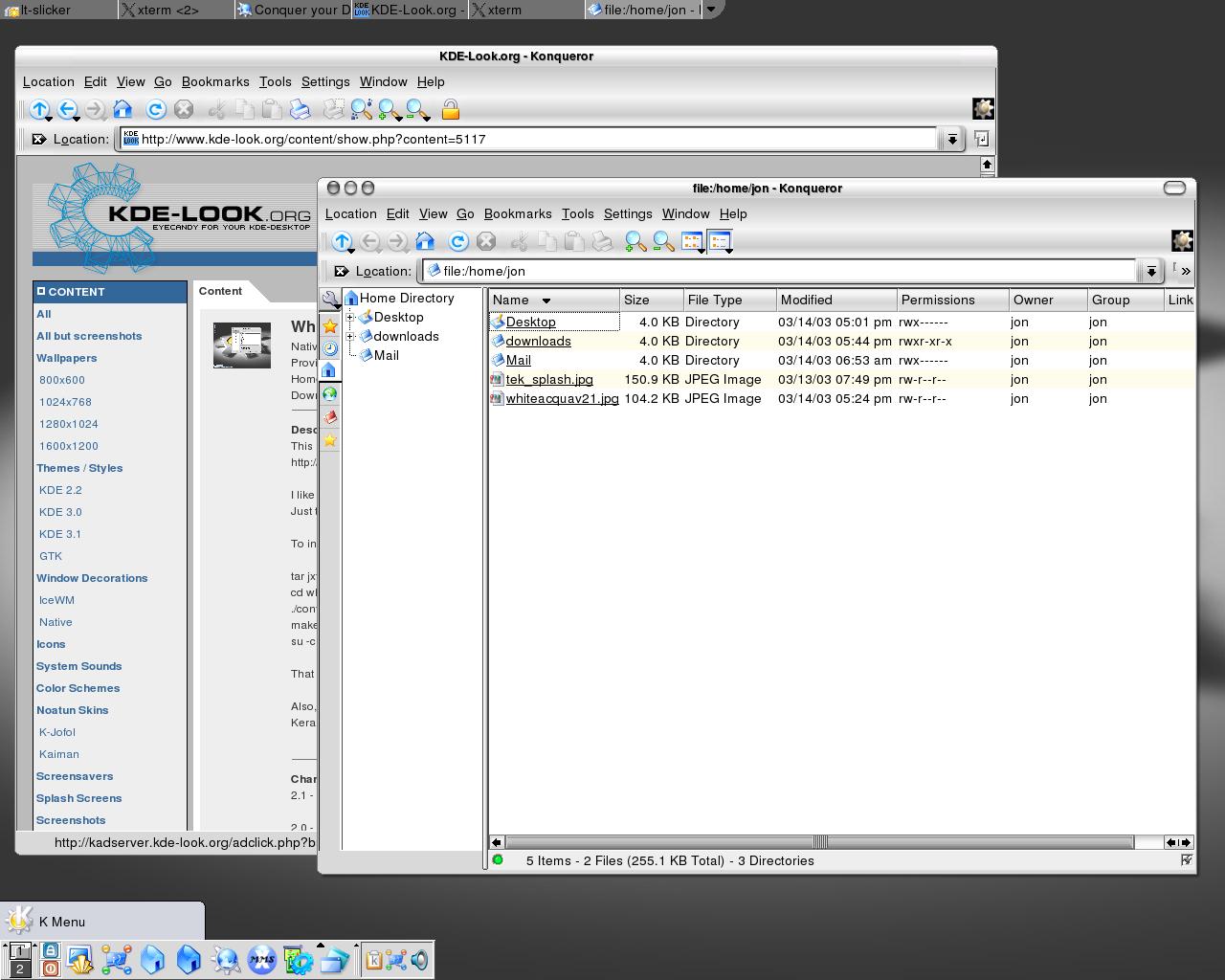
Task: Expand the downloads node in sidebar tree
Action: (350, 336)
